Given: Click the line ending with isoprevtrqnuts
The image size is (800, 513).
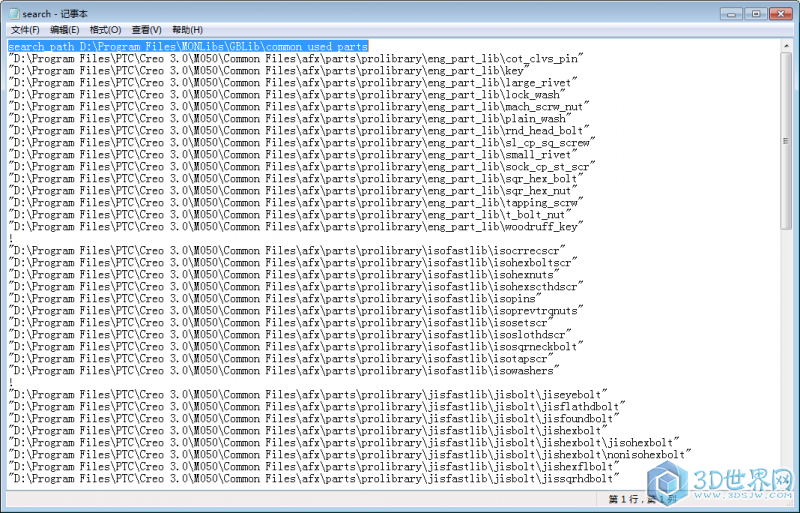Looking at the screenshot, I should (296, 310).
